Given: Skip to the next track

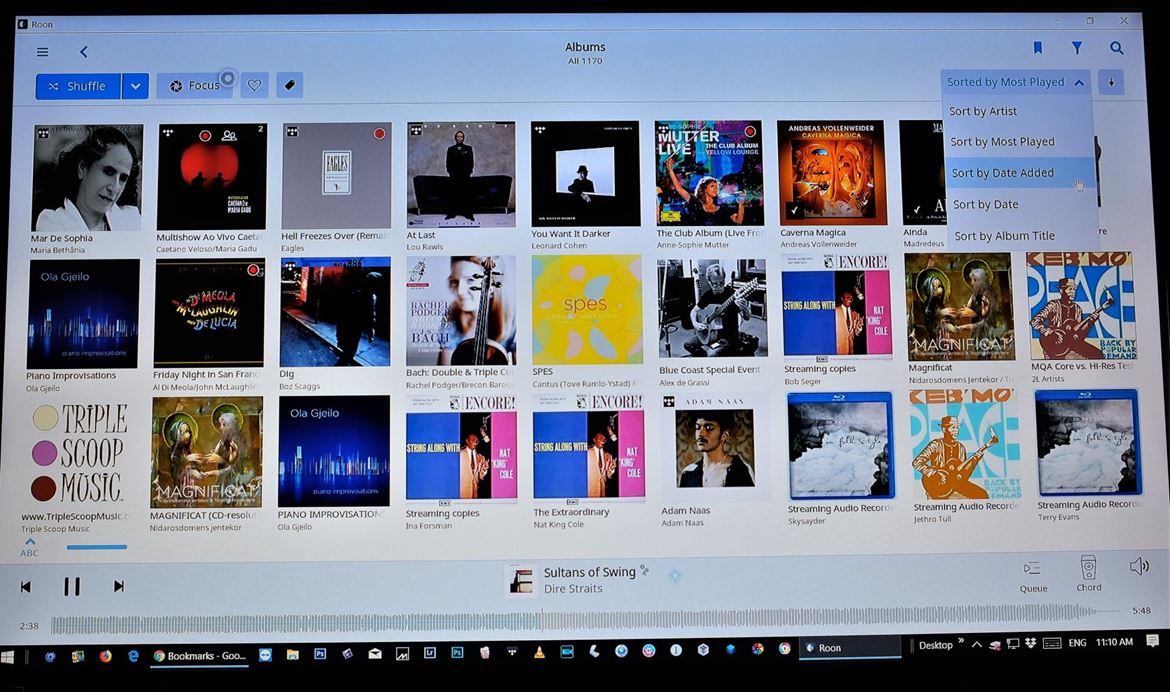Looking at the screenshot, I should [119, 586].
